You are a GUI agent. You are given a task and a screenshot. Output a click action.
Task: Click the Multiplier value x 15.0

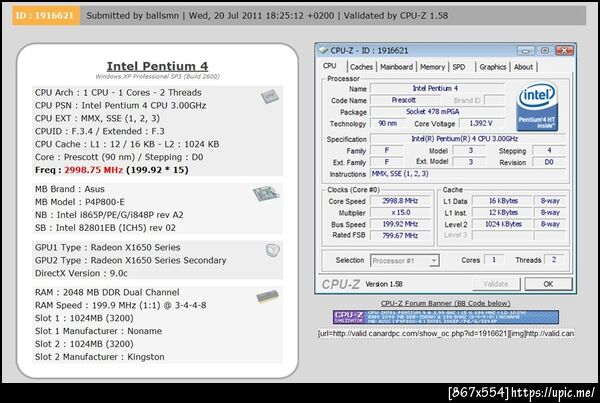[x=400, y=212]
